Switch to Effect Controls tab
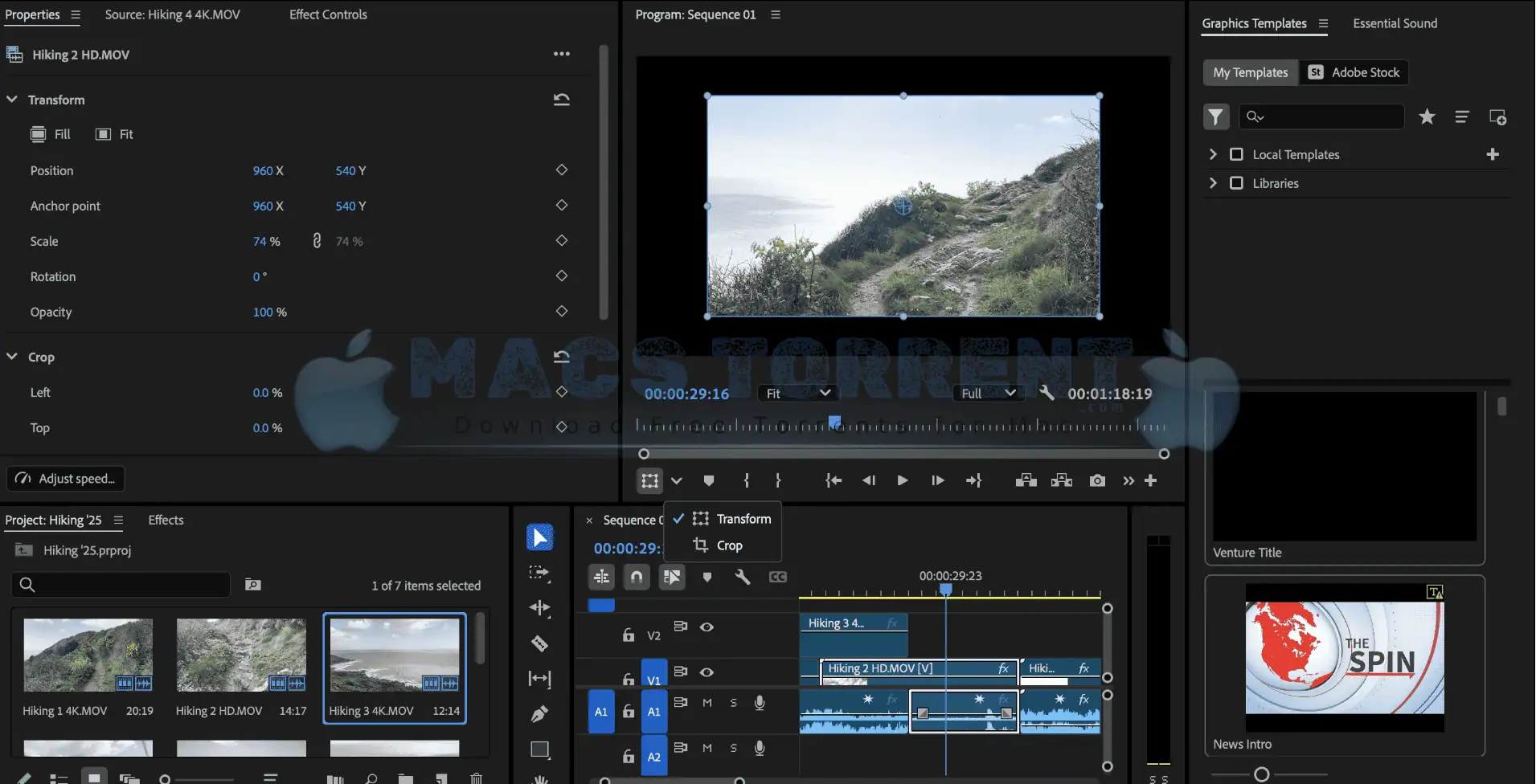The height and width of the screenshot is (784, 1536). pyautogui.click(x=328, y=14)
